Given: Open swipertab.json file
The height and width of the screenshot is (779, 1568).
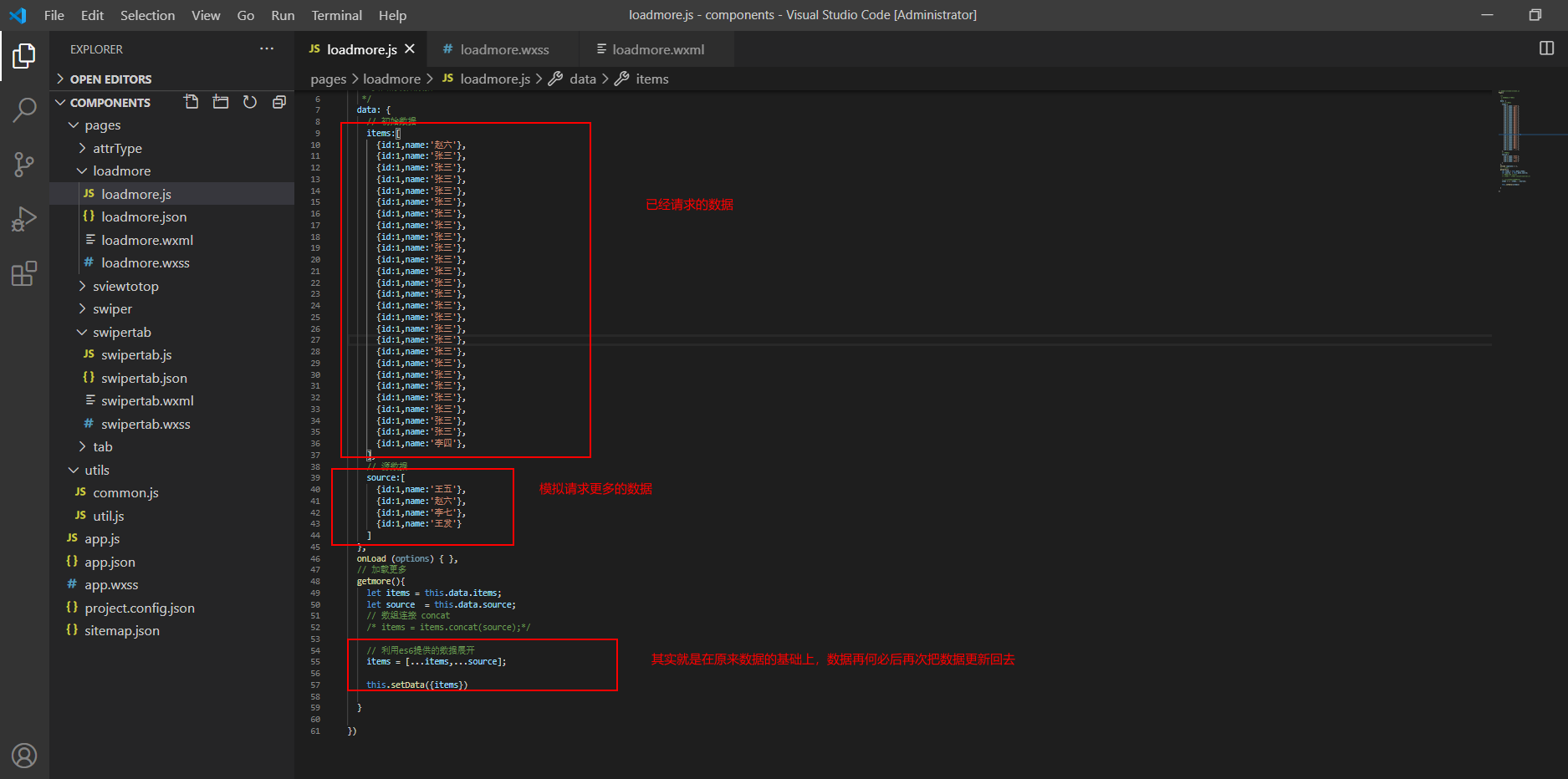Looking at the screenshot, I should (171, 378).
